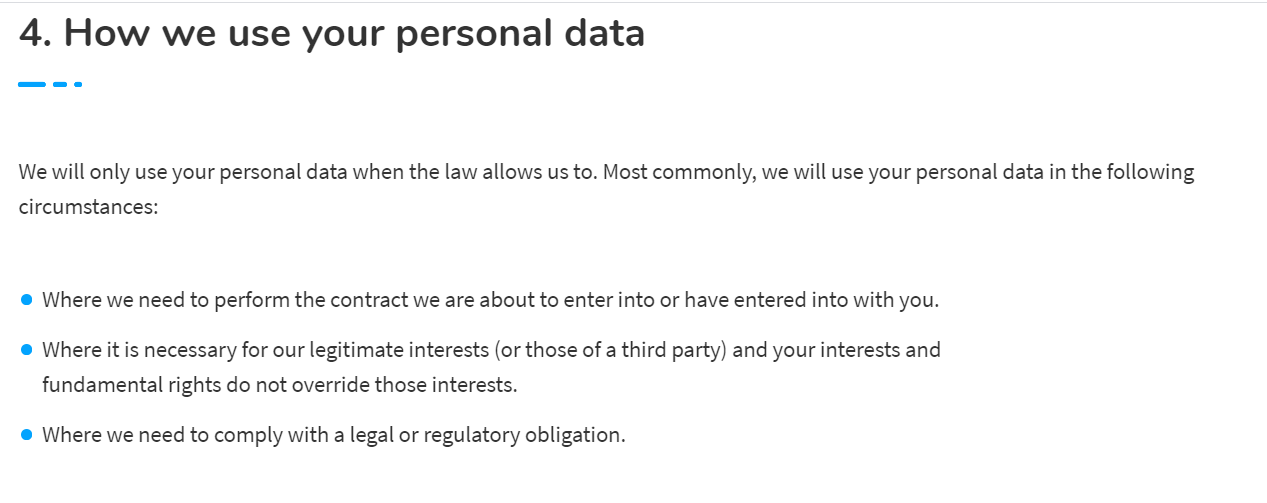Click the words "personal data" in the heading

pyautogui.click(x=520, y=33)
